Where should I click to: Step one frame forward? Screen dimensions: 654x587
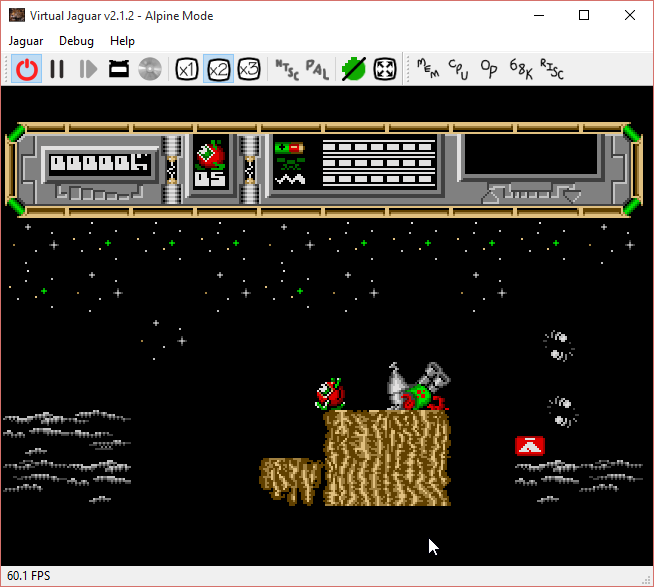pos(88,69)
